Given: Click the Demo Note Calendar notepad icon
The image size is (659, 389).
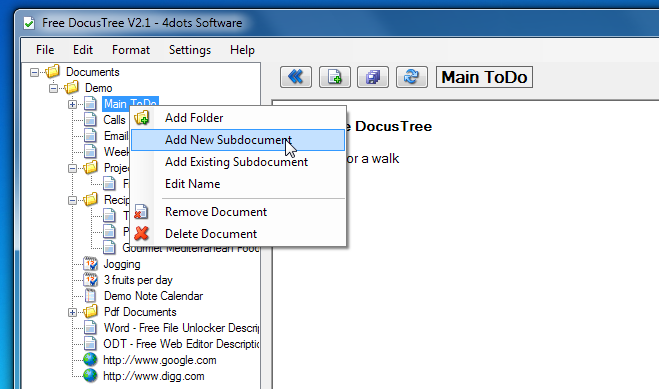Looking at the screenshot, I should (90, 296).
